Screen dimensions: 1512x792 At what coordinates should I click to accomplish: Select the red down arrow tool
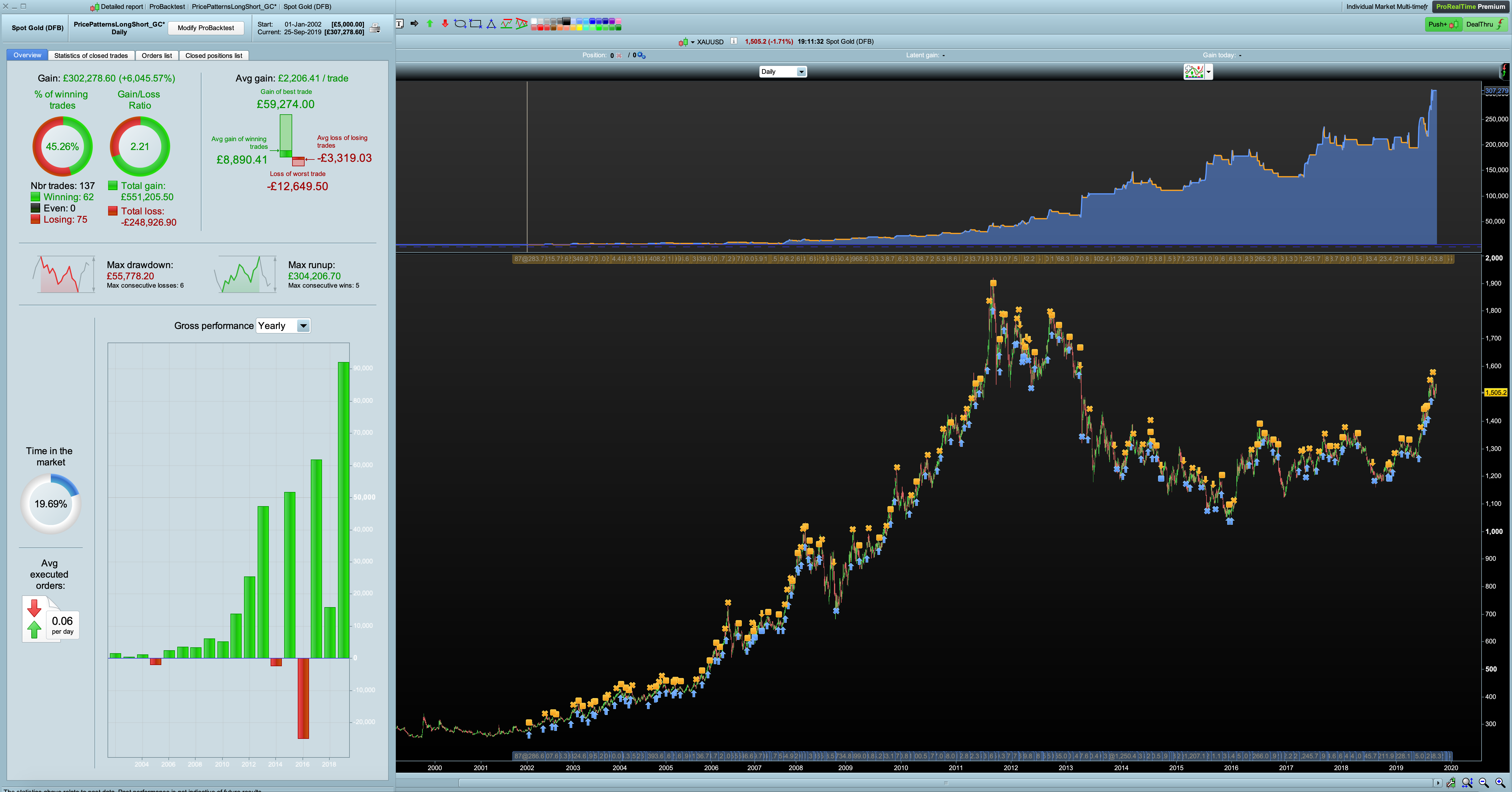[x=445, y=23]
